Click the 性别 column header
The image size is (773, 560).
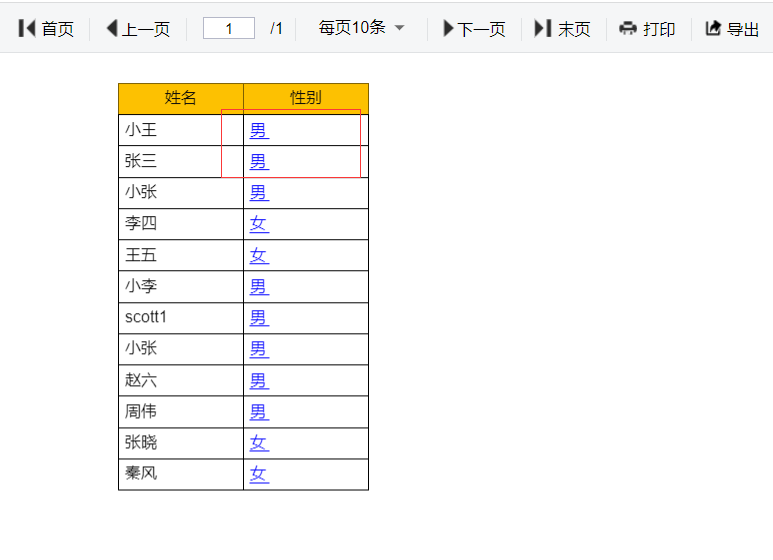[306, 99]
